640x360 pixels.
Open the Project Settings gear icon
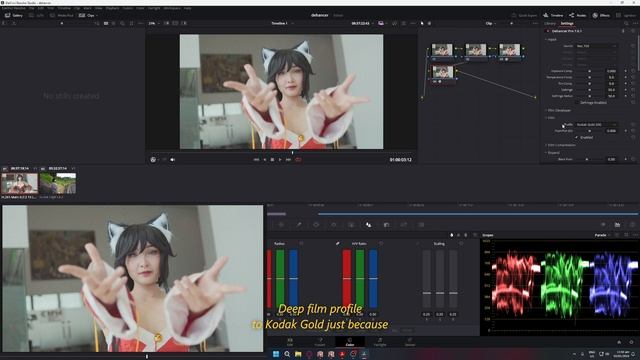[x=631, y=342]
